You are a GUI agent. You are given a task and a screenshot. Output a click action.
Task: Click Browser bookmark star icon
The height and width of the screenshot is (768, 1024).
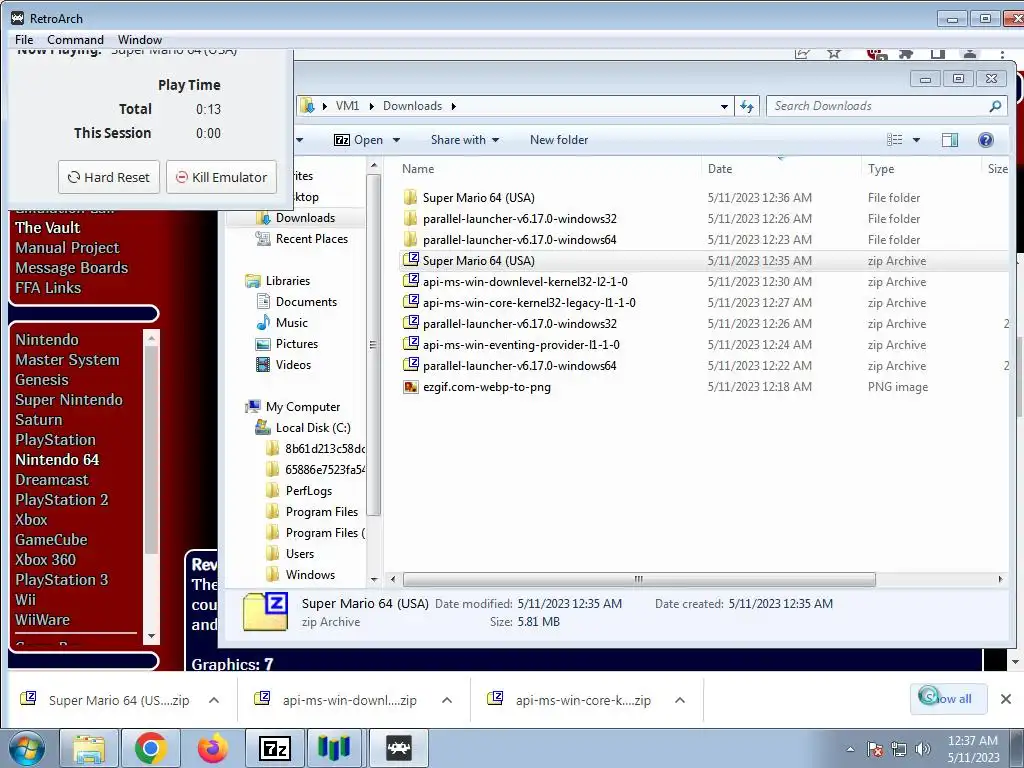834,54
